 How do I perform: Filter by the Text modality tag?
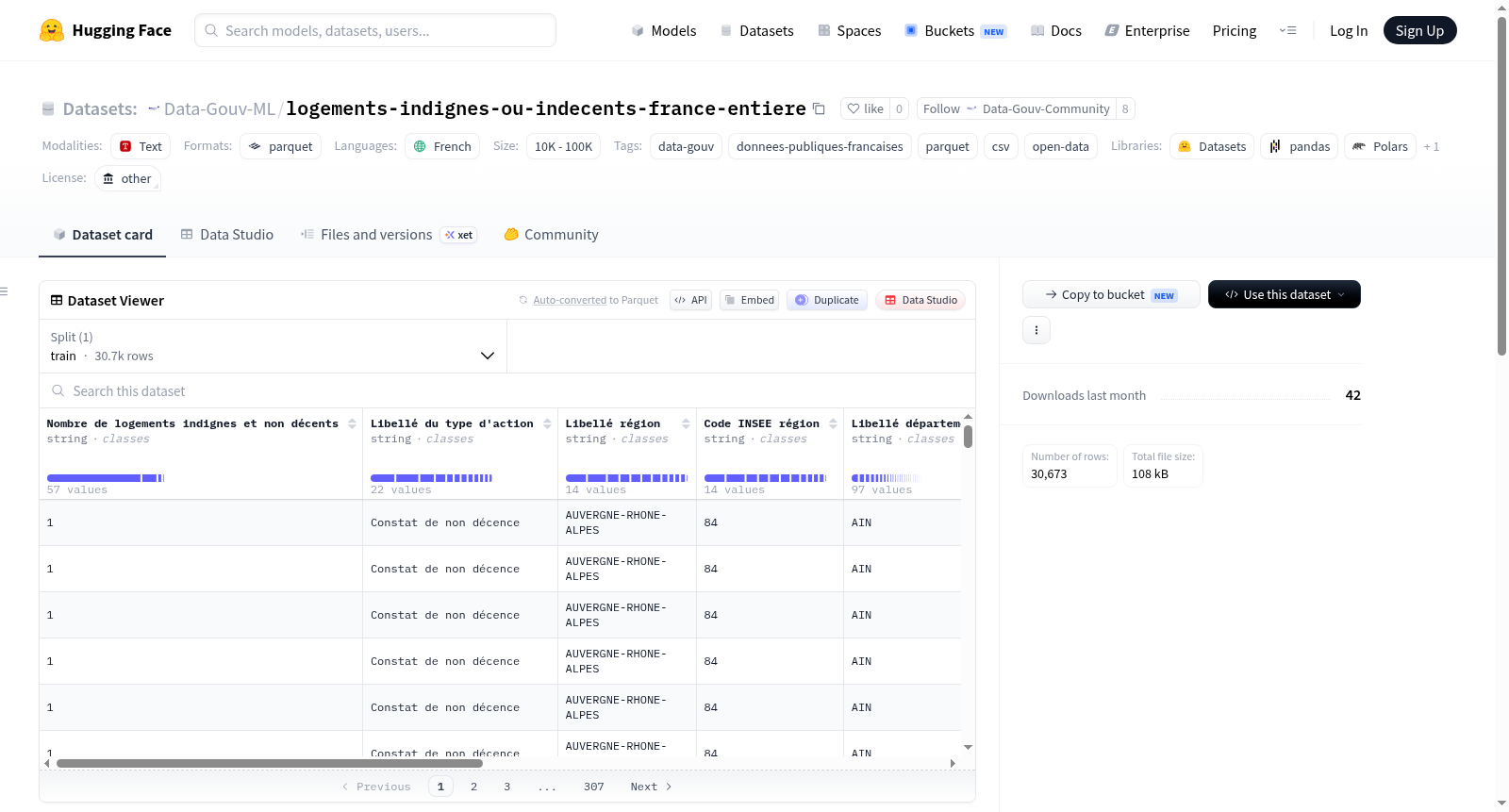[x=141, y=146]
